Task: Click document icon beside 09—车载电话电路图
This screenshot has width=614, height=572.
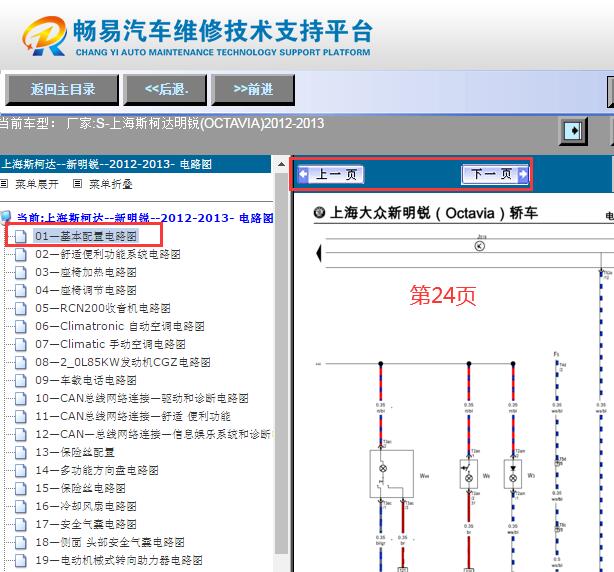Action: pos(21,381)
